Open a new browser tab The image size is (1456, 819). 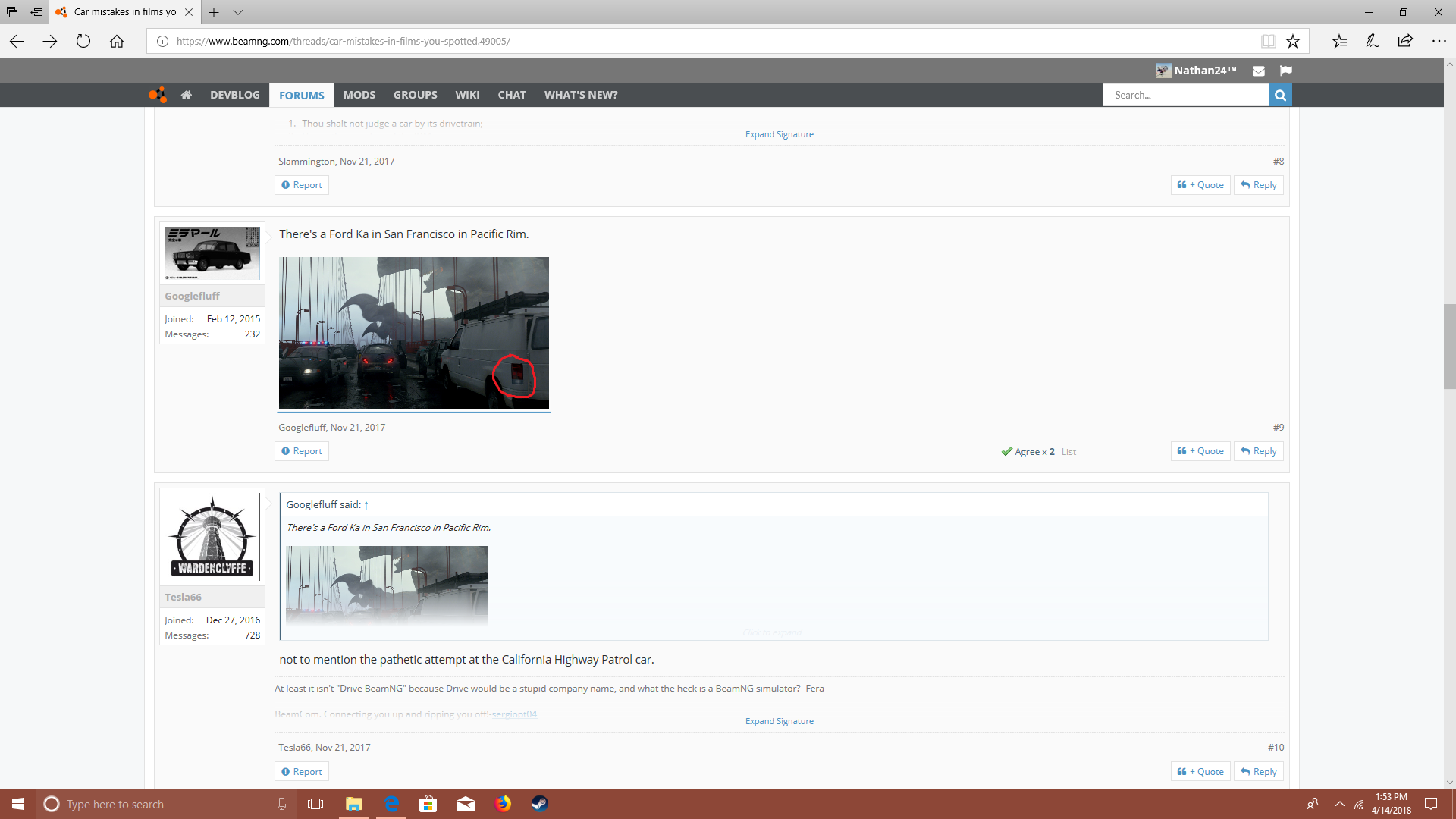(214, 12)
